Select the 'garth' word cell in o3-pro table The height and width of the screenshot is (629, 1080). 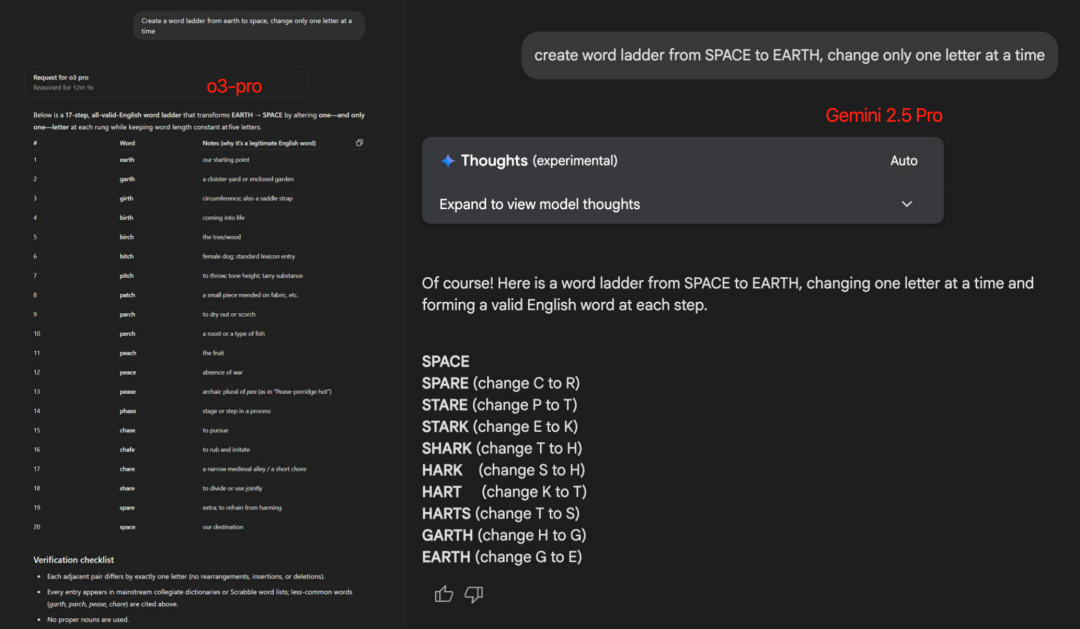pyautogui.click(x=127, y=179)
